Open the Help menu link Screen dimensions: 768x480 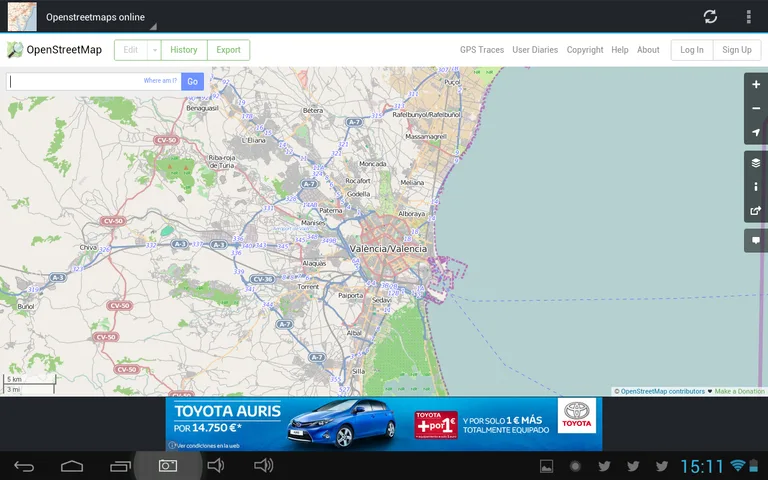coord(620,50)
